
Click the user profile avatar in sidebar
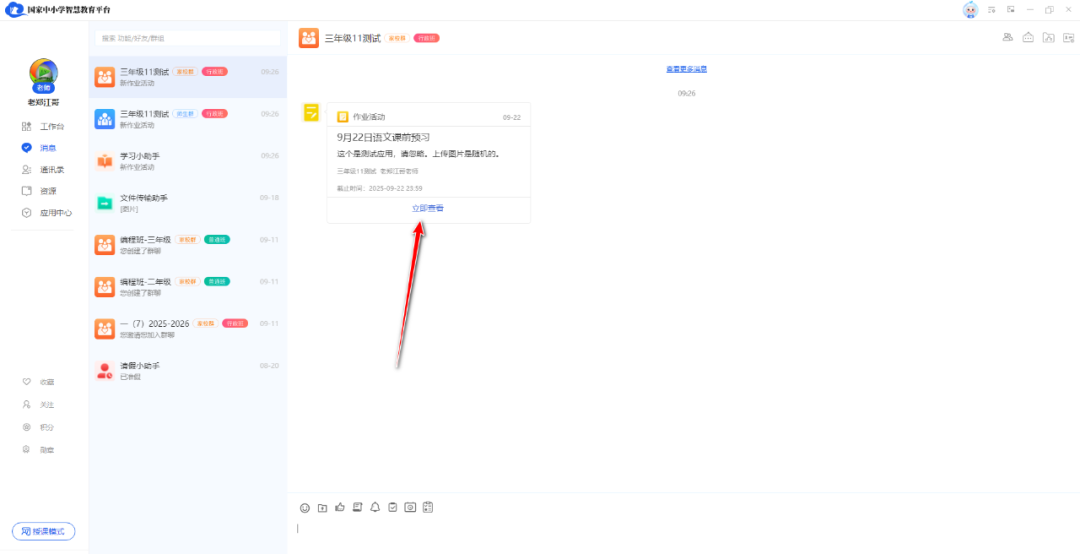43,73
